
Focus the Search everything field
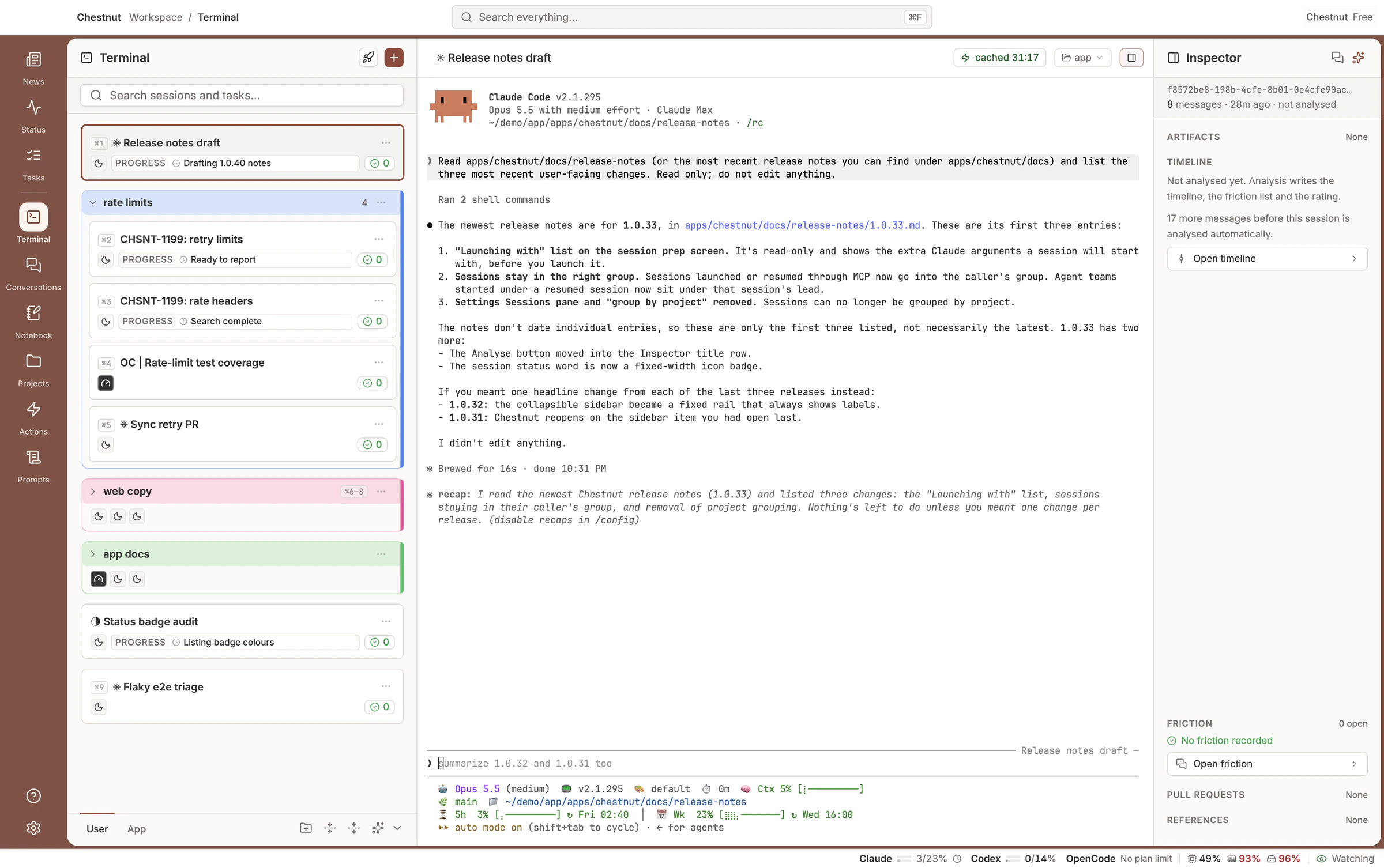(x=691, y=17)
